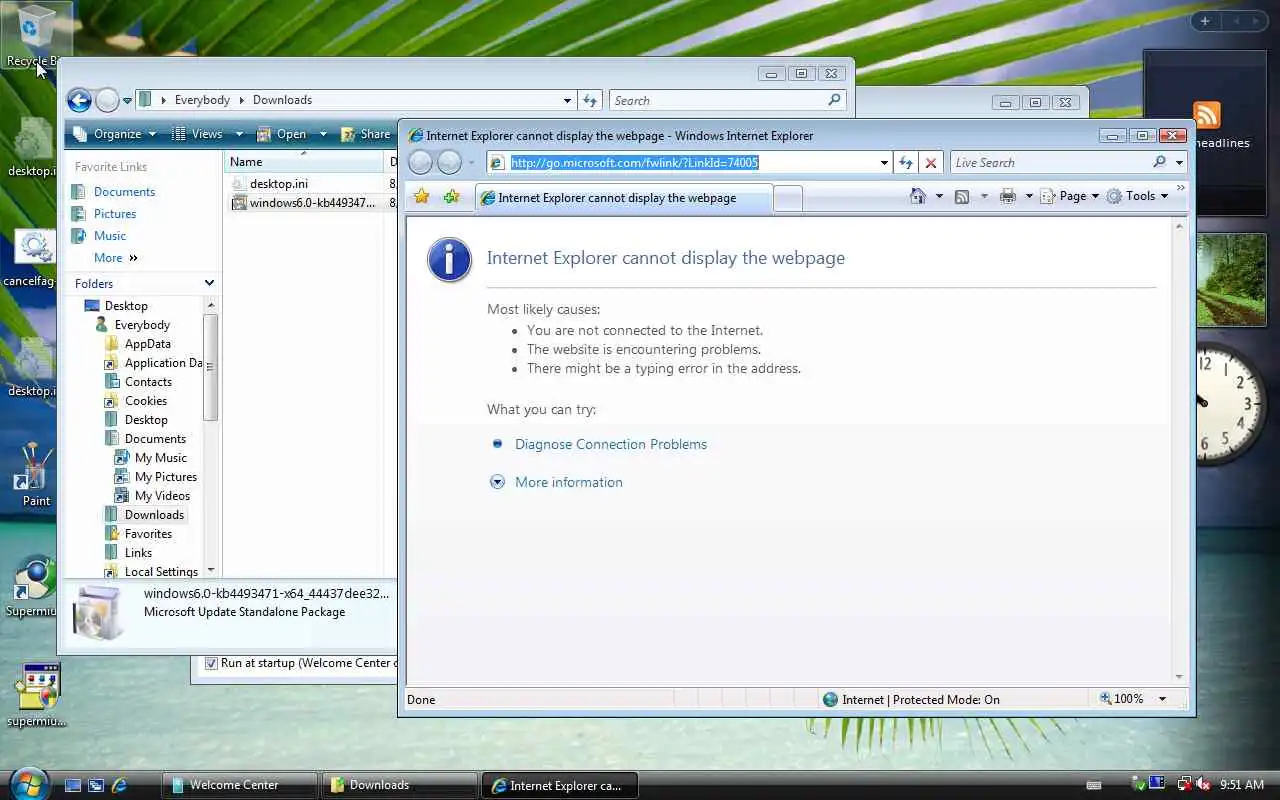Click the Add to Favorites icon in IE
The image size is (1280, 800).
pos(451,197)
